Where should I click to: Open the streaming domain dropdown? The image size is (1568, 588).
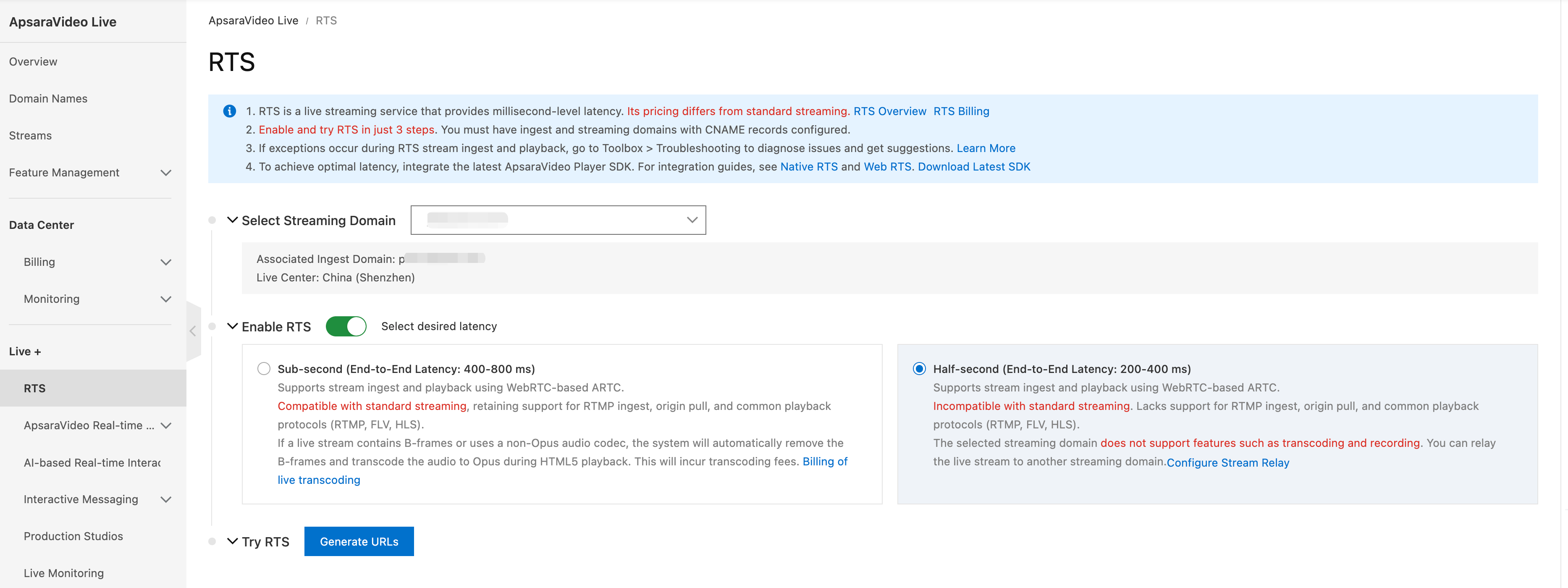tap(558, 220)
